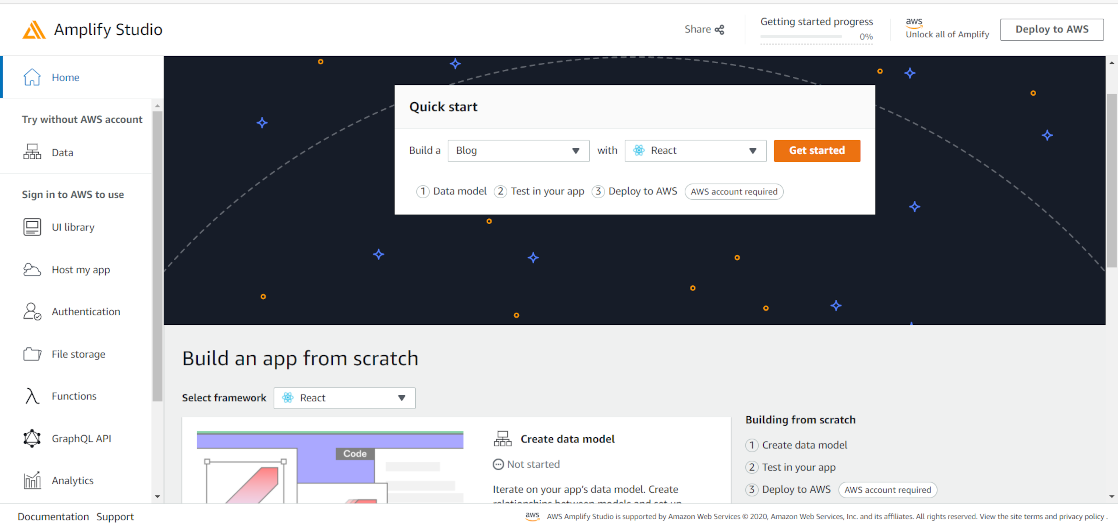Screen dimensions: 1118x529
Task: Click the AWS logo in footer
Action: tap(532, 516)
